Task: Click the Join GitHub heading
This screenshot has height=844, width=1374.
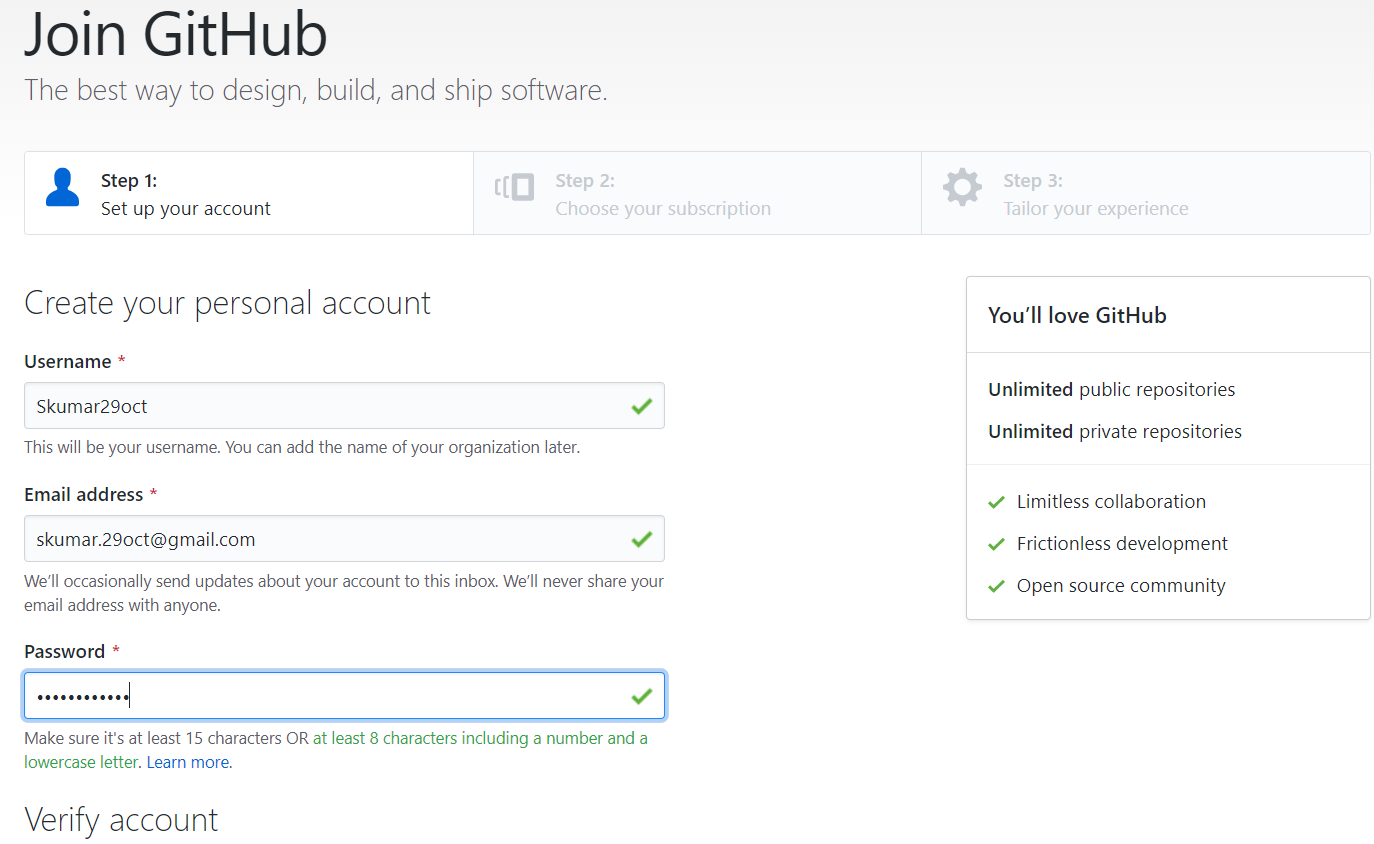Action: (x=176, y=34)
